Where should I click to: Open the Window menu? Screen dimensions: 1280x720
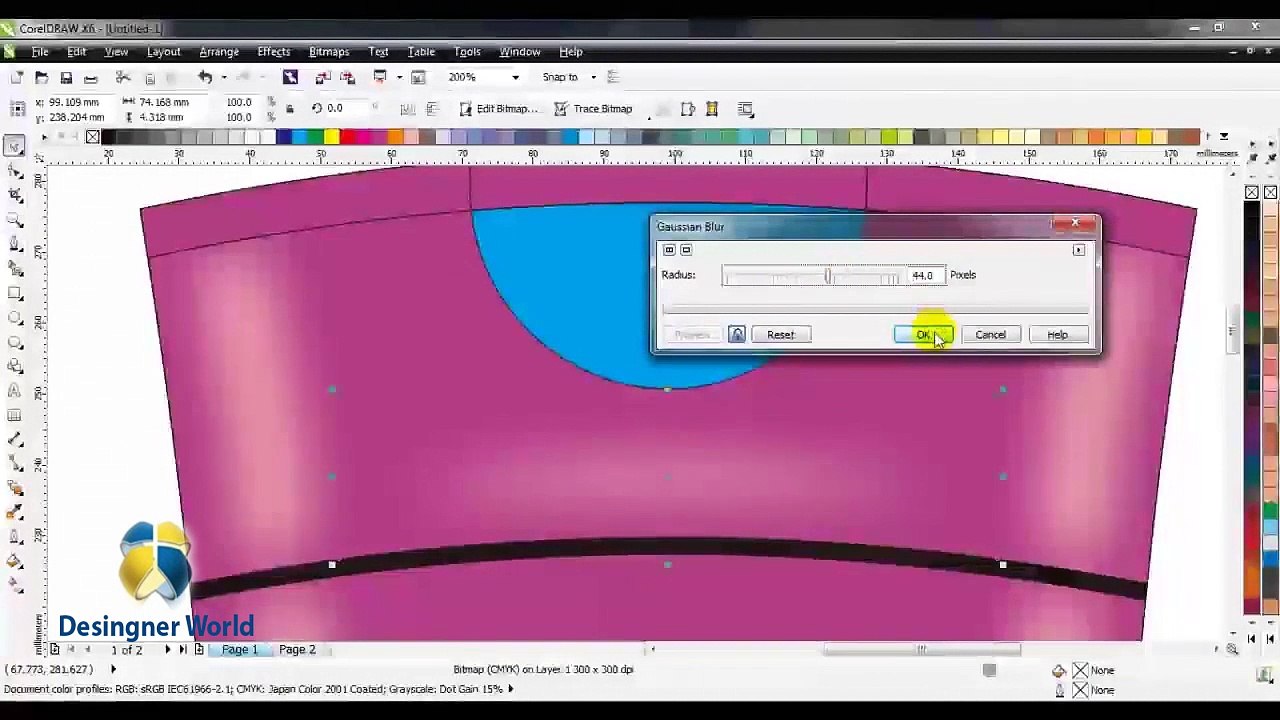pos(519,51)
